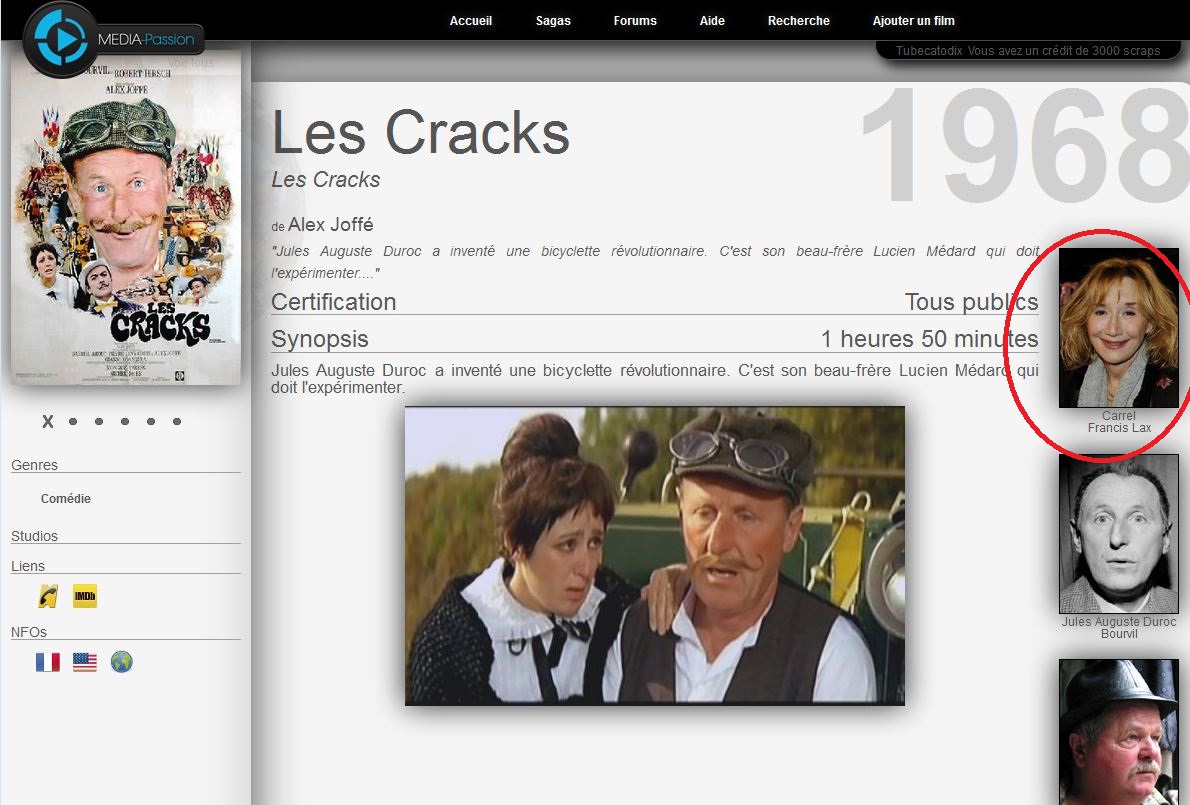
Task: Open the black-and-white Bourvil actor photo
Action: click(x=1119, y=533)
